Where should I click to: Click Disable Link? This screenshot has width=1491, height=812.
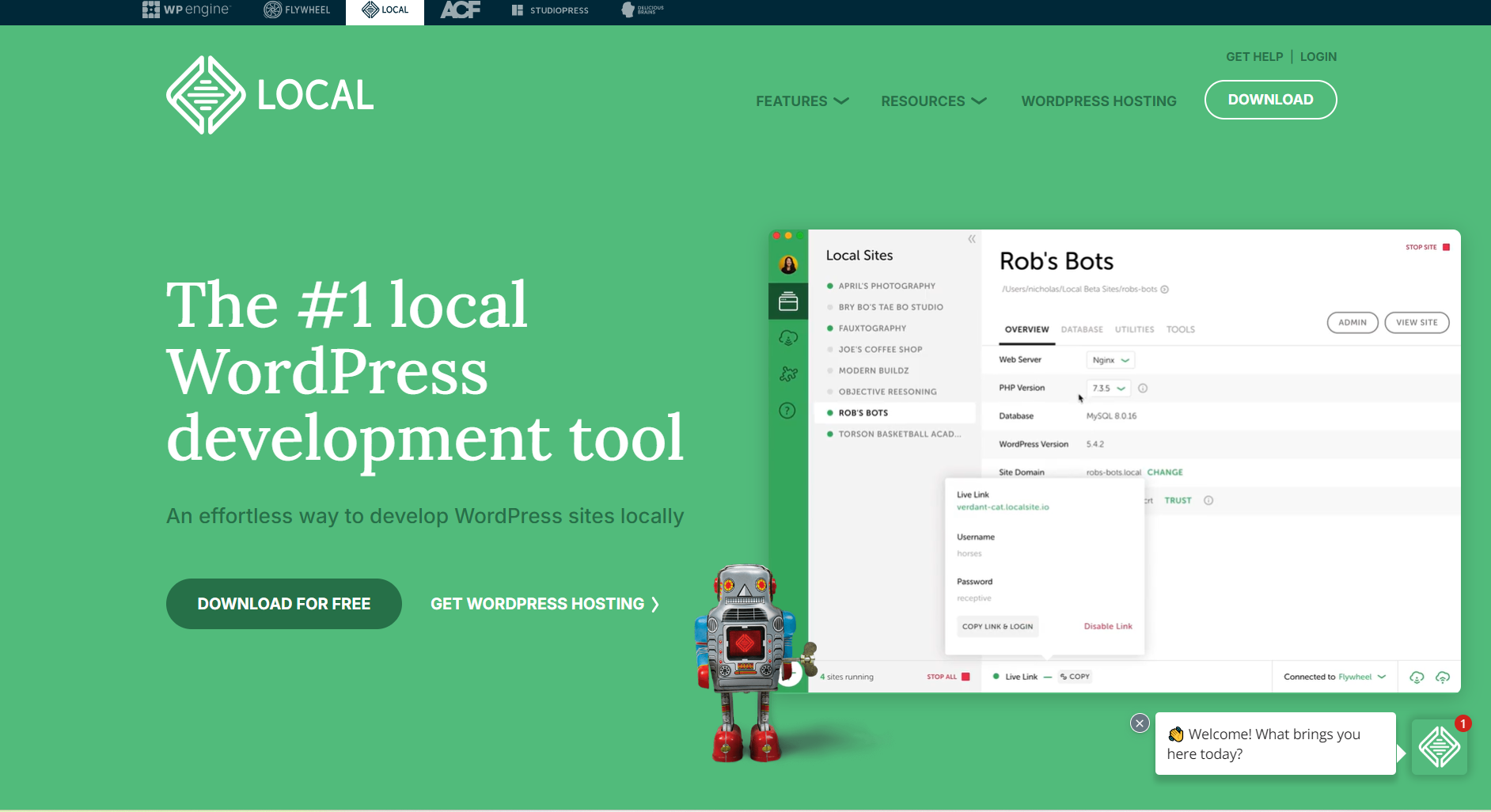click(x=1108, y=626)
